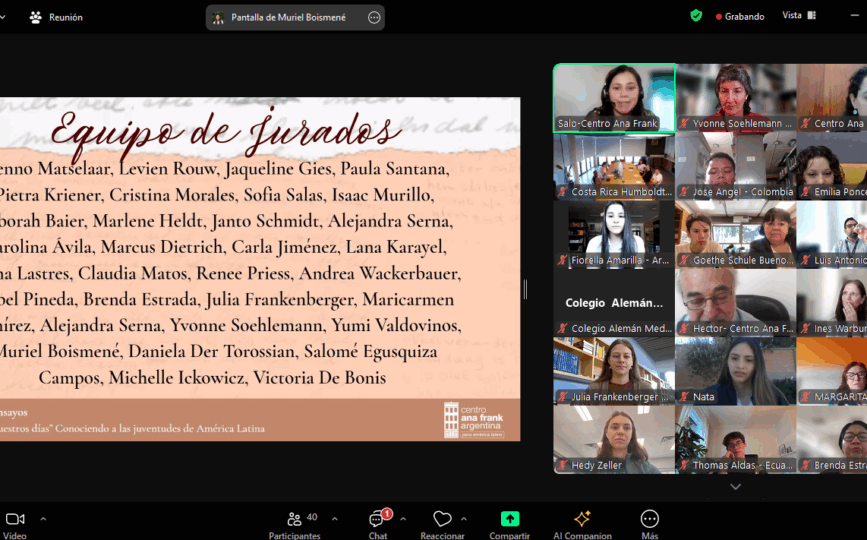Open the Reaccionar heart icon
867x540 pixels.
(x=442, y=520)
